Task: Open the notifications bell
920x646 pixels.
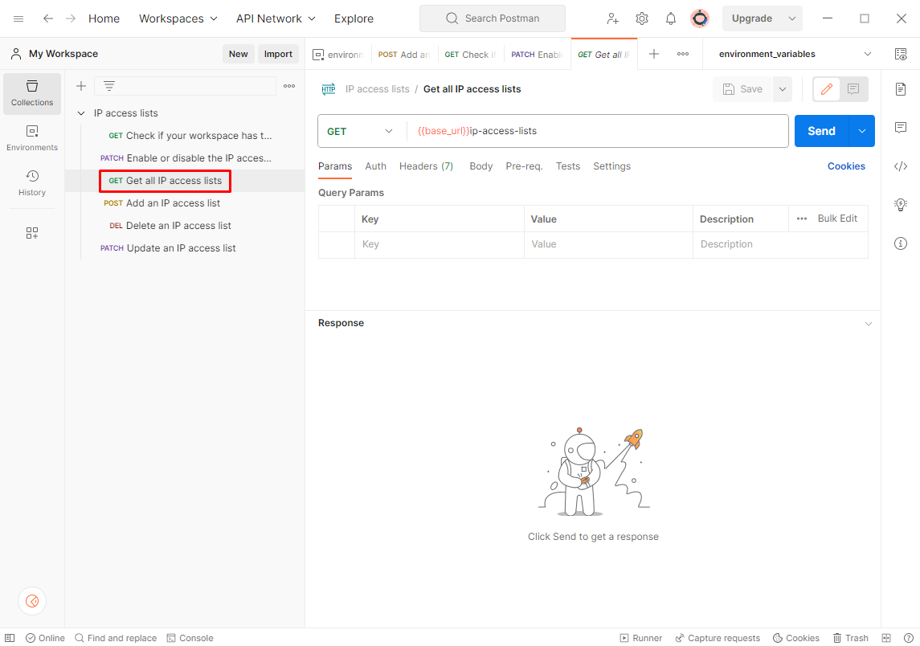Action: click(671, 19)
